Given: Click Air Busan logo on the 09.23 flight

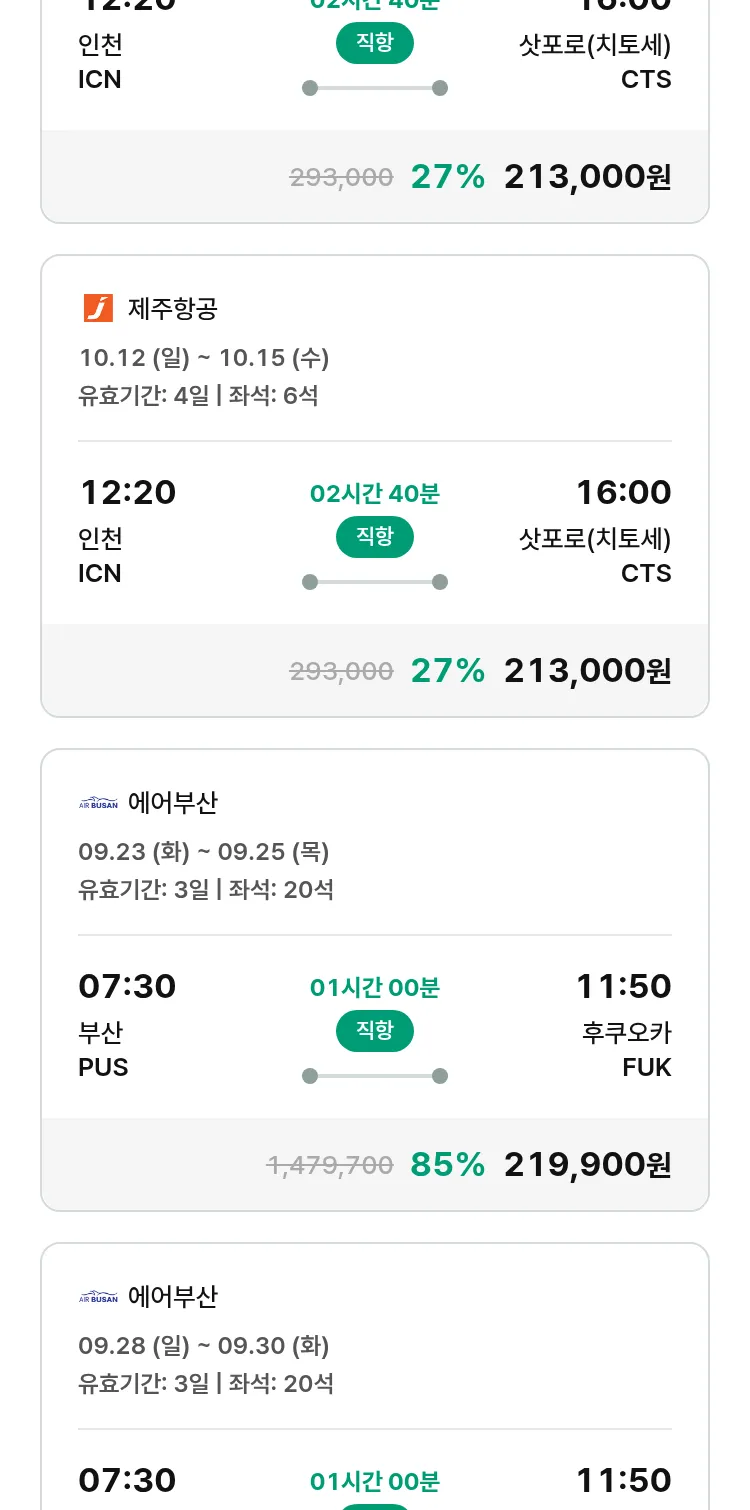Looking at the screenshot, I should pyautogui.click(x=98, y=802).
